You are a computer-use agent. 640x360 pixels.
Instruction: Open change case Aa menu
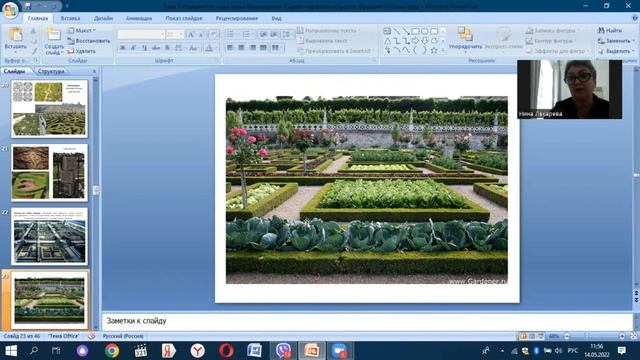pos(193,48)
